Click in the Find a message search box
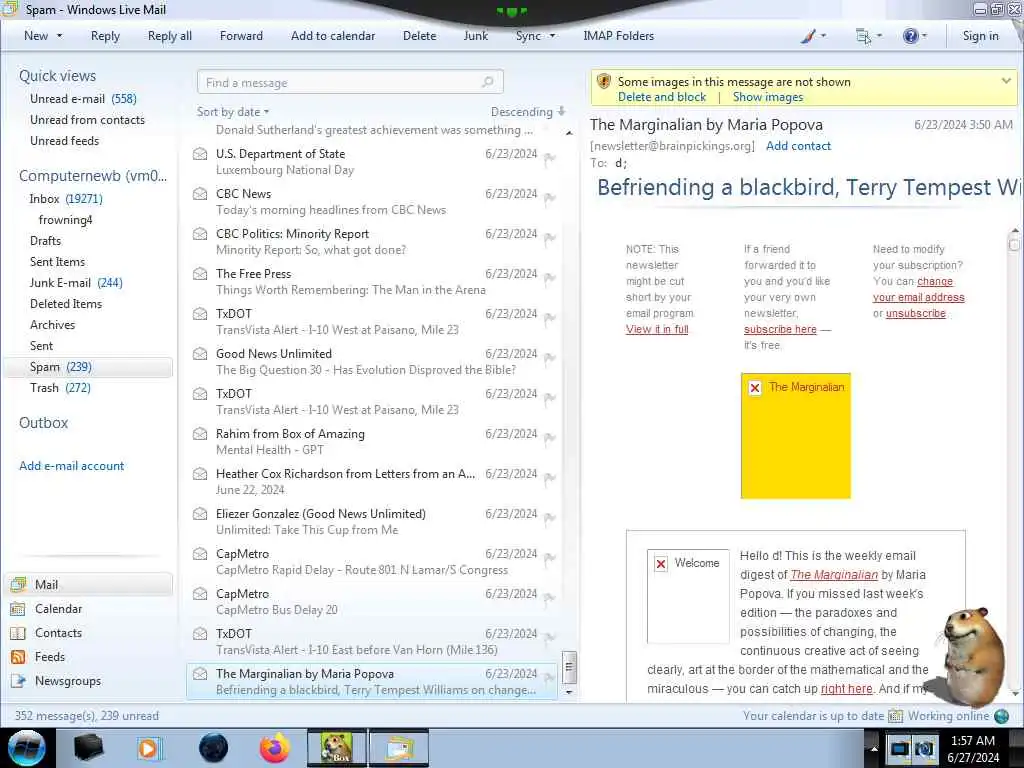This screenshot has width=1024, height=768. coord(350,82)
